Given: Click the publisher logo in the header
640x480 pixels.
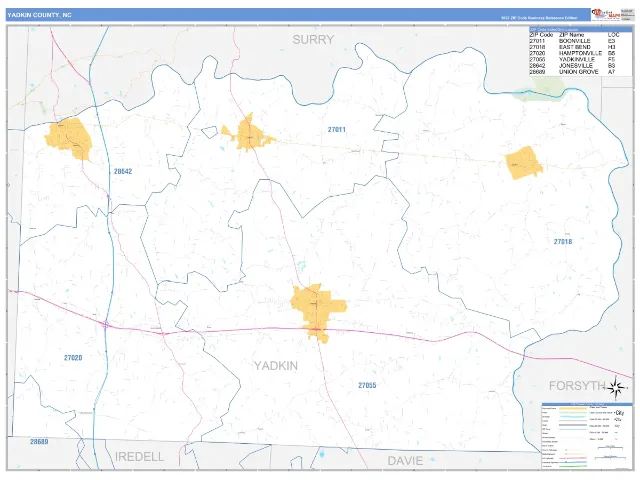Looking at the screenshot, I should coord(606,14).
